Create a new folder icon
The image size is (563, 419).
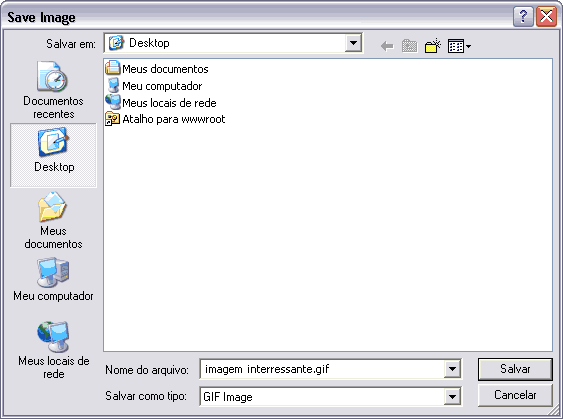point(433,46)
